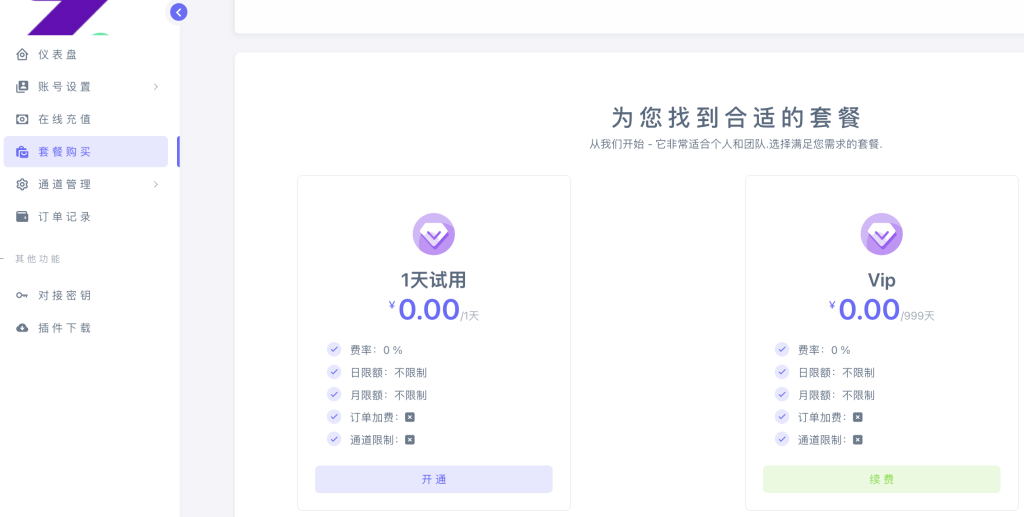Click the account settings icon in sidebar
Image resolution: width=1024 pixels, height=517 pixels.
[x=23, y=87]
